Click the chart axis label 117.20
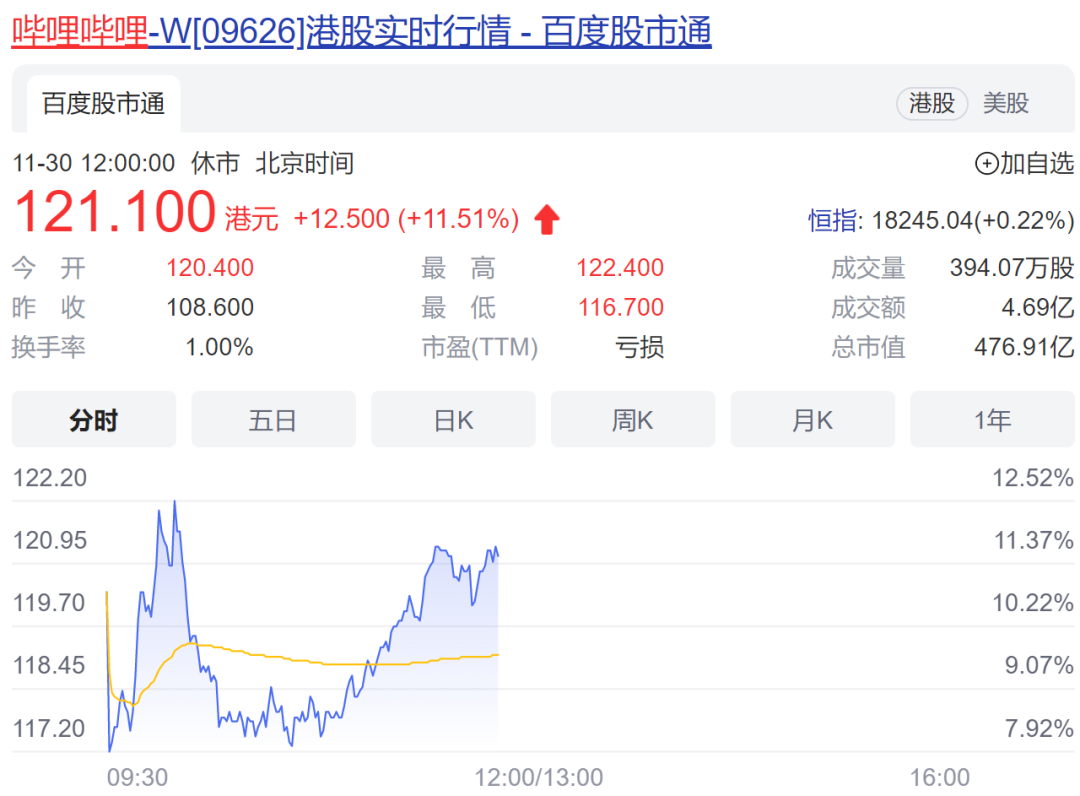Viewport: 1080px width, 796px height. [49, 729]
